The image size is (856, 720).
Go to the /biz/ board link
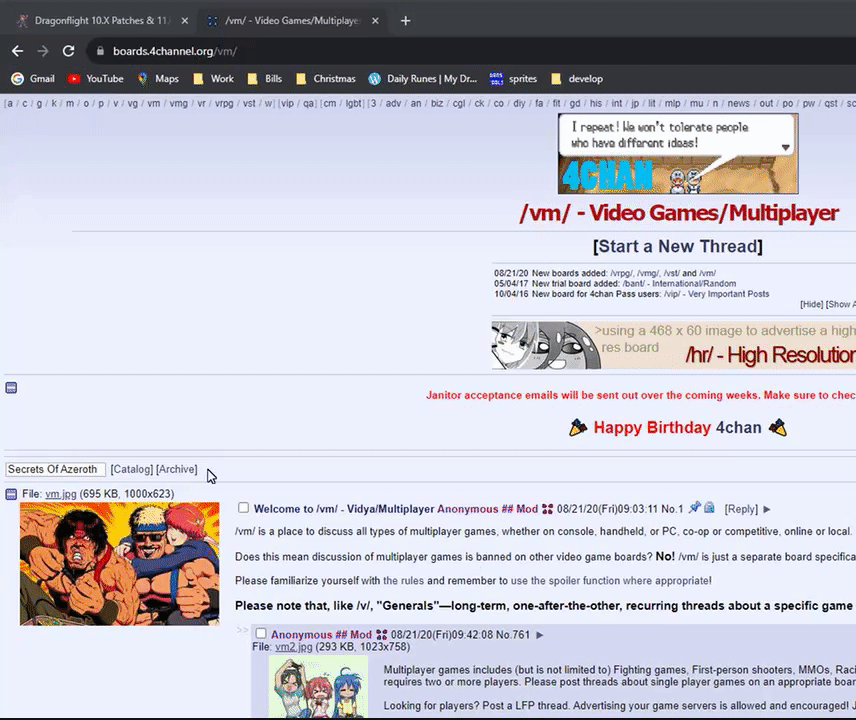coord(437,103)
